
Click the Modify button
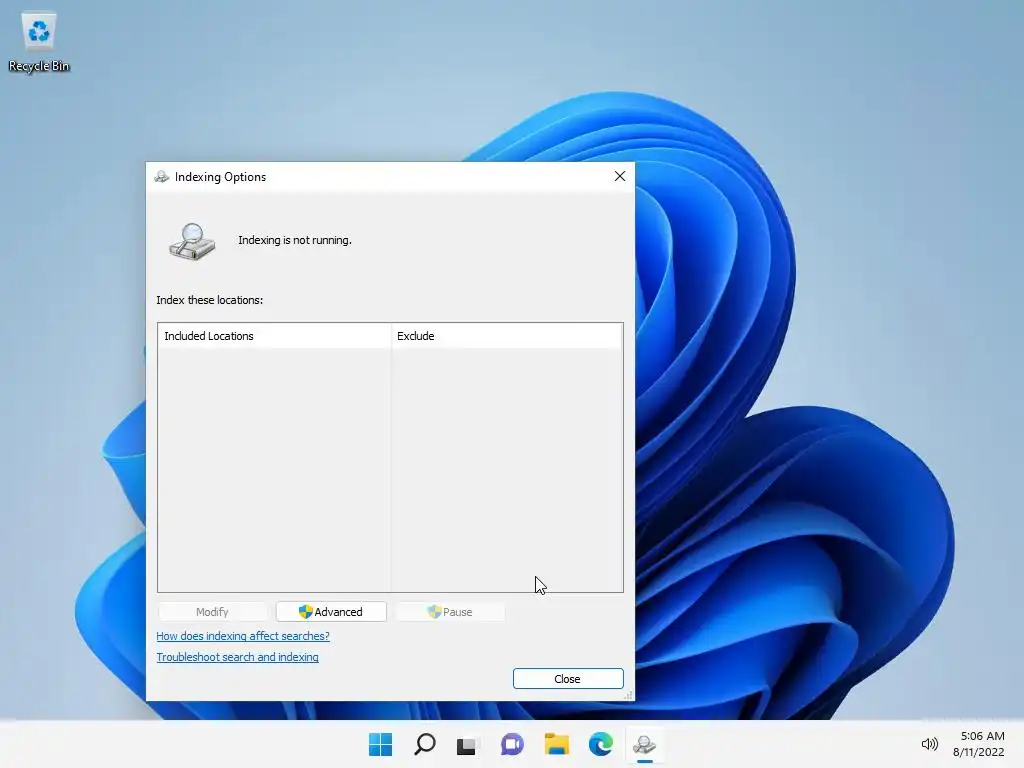click(212, 612)
